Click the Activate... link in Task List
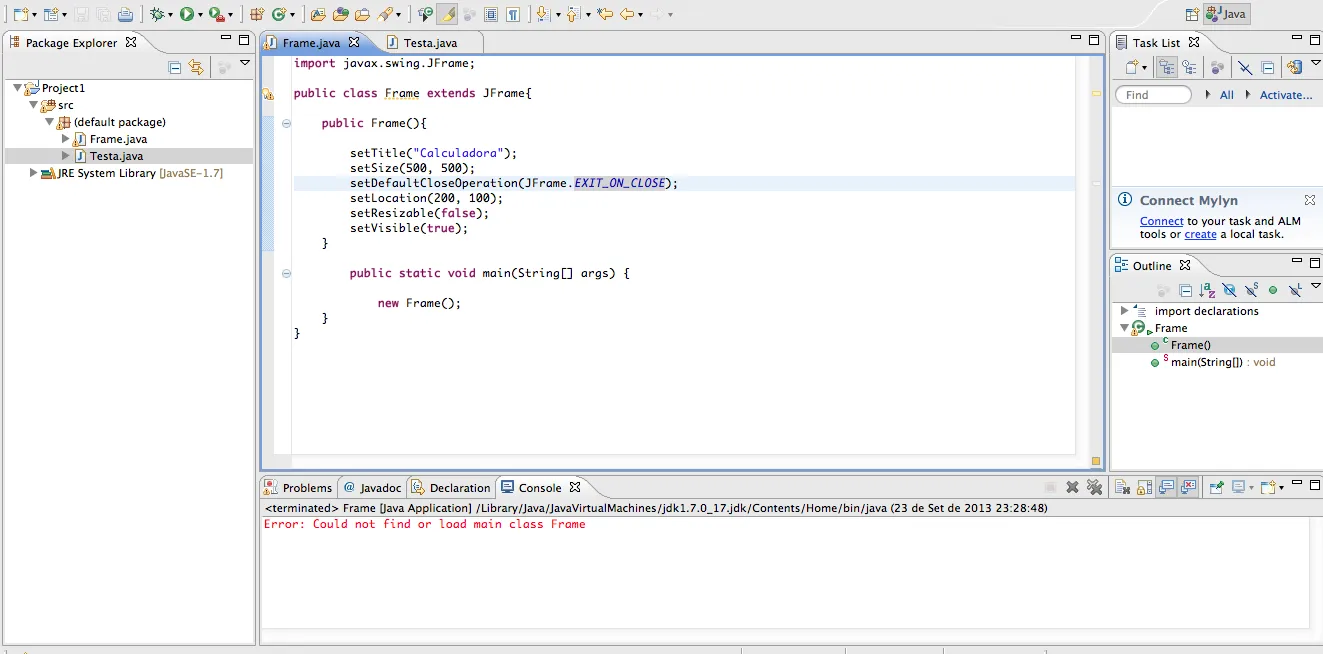This screenshot has width=1323, height=654. (x=1285, y=95)
